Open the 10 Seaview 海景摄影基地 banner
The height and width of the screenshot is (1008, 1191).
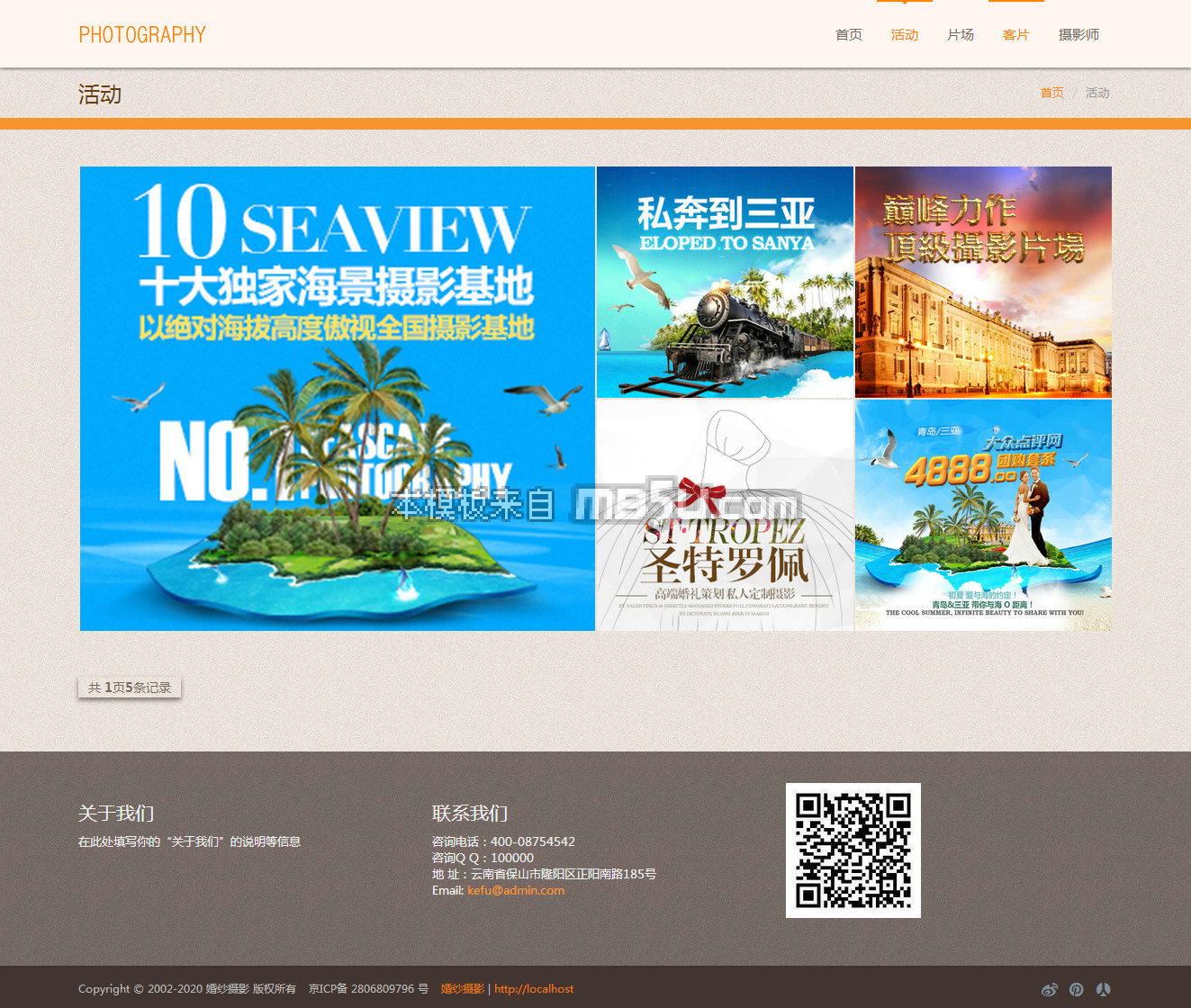pos(338,399)
